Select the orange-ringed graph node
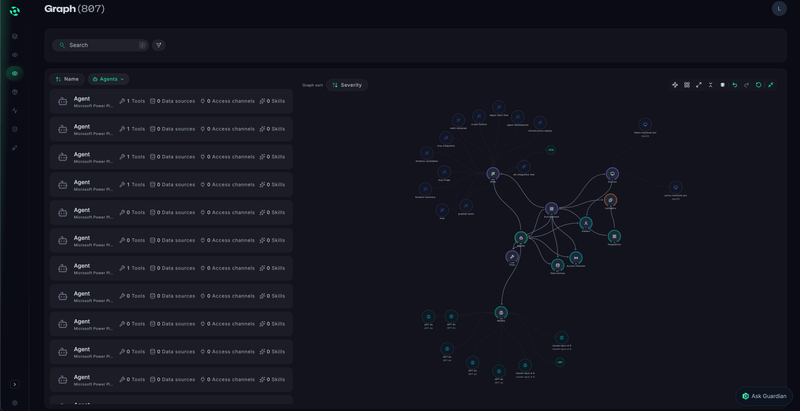The height and width of the screenshot is (411, 800). click(611, 200)
